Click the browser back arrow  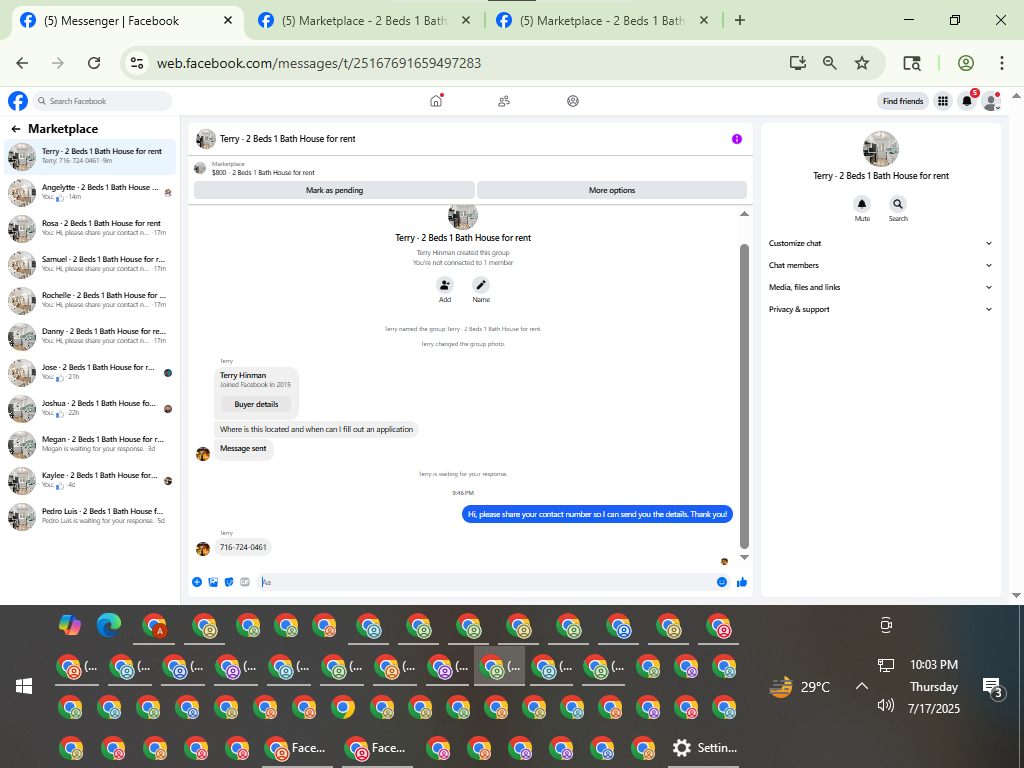pyautogui.click(x=22, y=63)
